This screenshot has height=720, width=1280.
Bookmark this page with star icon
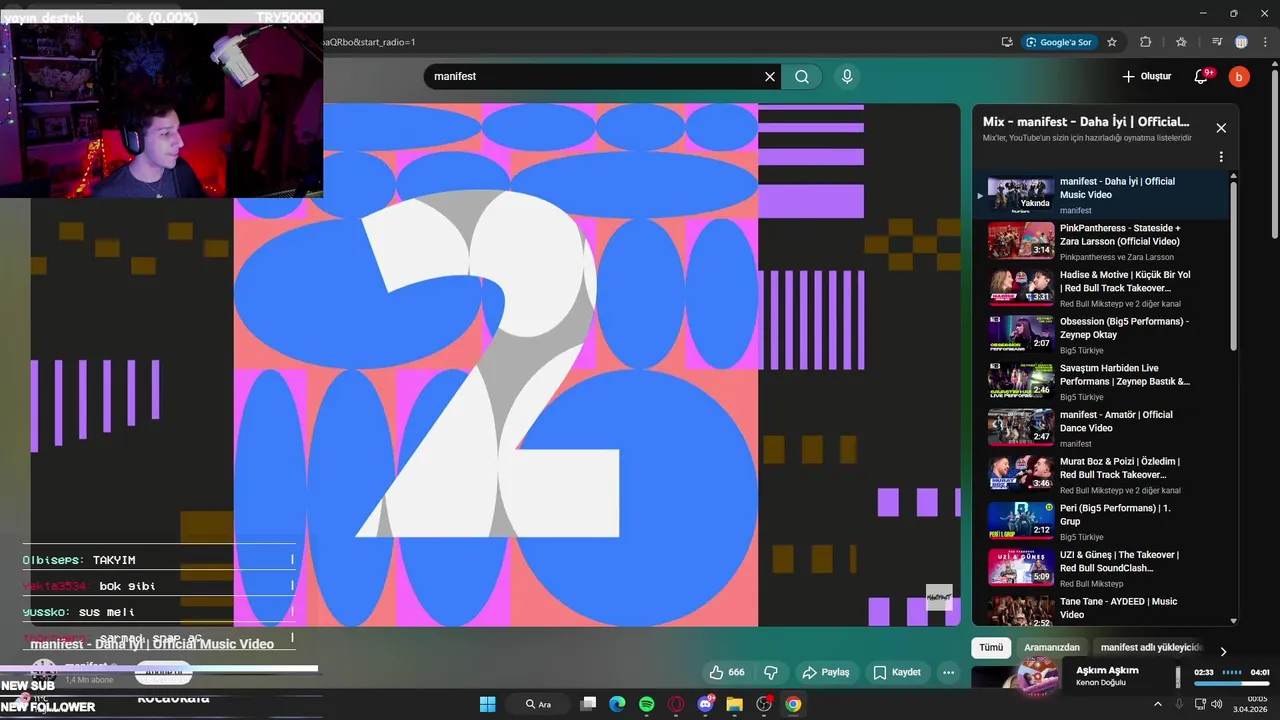pyautogui.click(x=1112, y=42)
